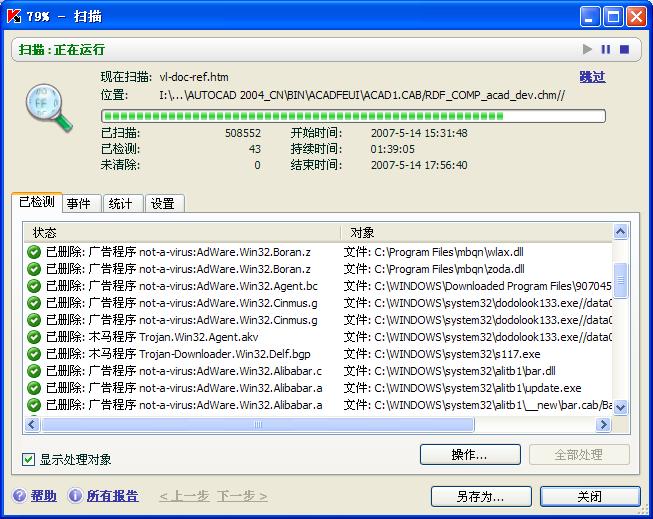This screenshot has height=519, width=653.
Task: Click the 下一步 next link
Action: (242, 496)
